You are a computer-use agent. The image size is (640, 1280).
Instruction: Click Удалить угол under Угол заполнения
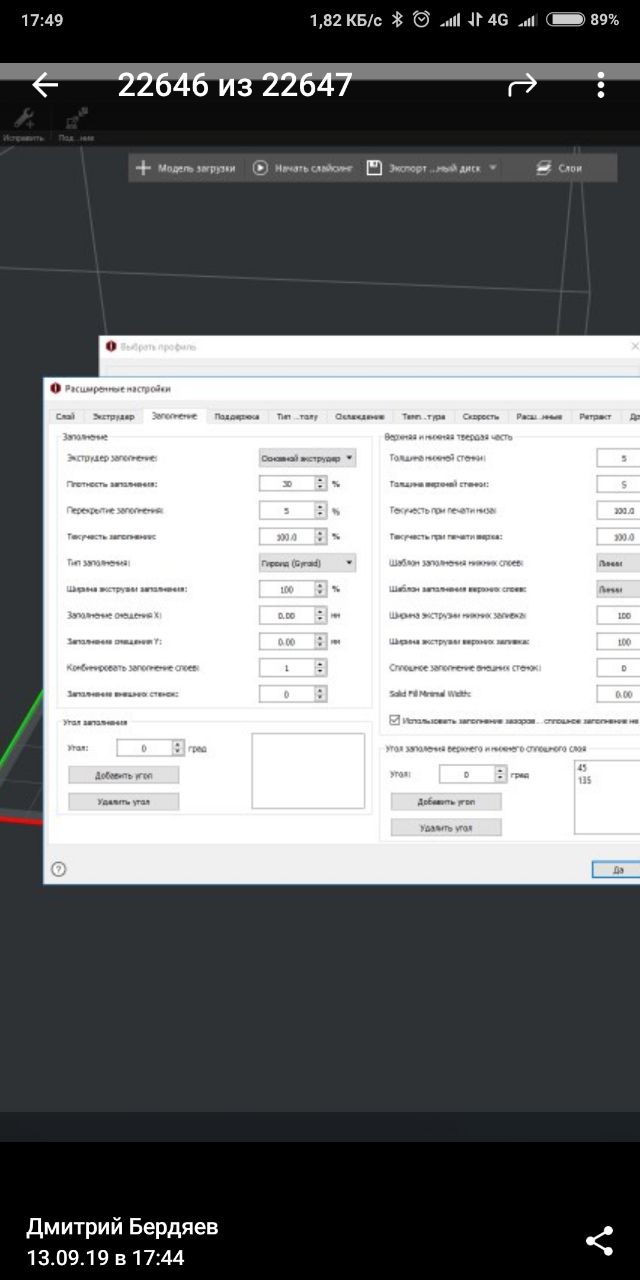click(124, 801)
